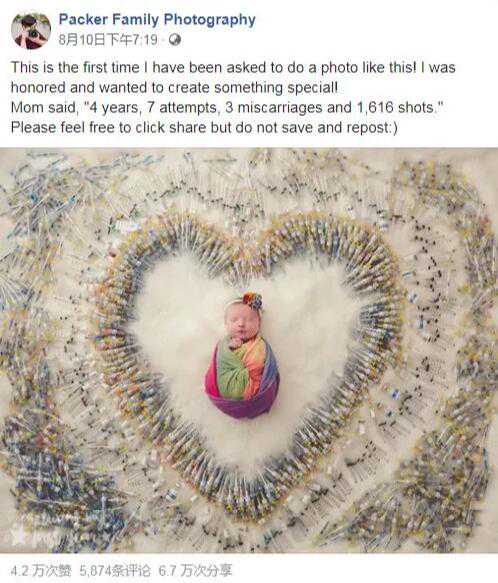This screenshot has height=583, width=498.
Task: Click the 'honored and wanted to create' line
Action: click(174, 88)
